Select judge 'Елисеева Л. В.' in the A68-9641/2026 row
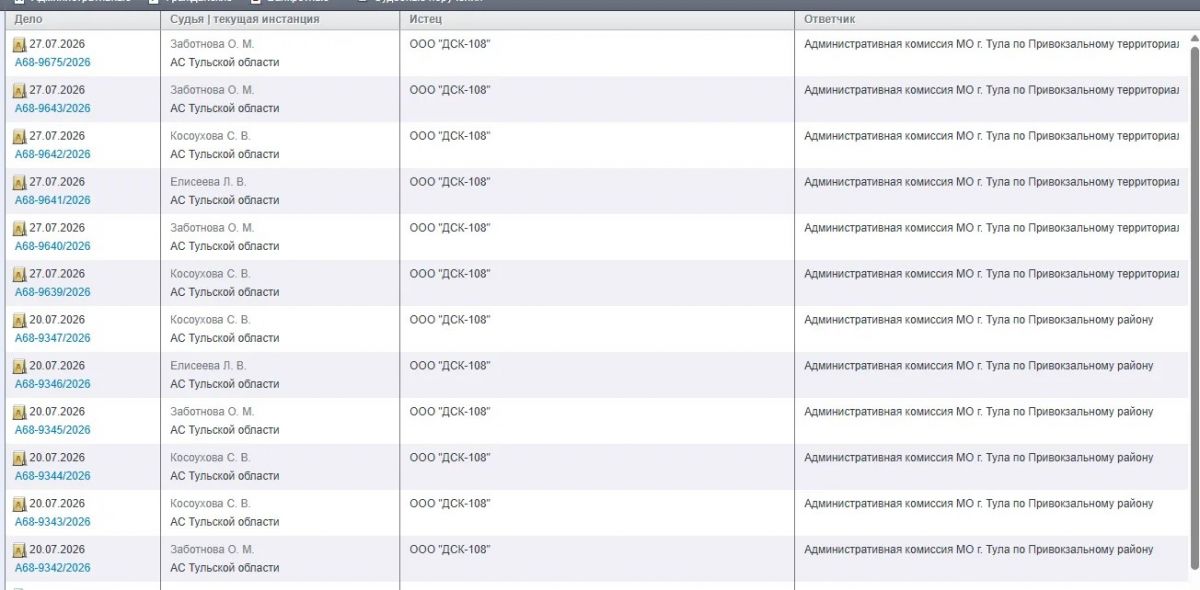This screenshot has height=590, width=1200. pos(208,182)
